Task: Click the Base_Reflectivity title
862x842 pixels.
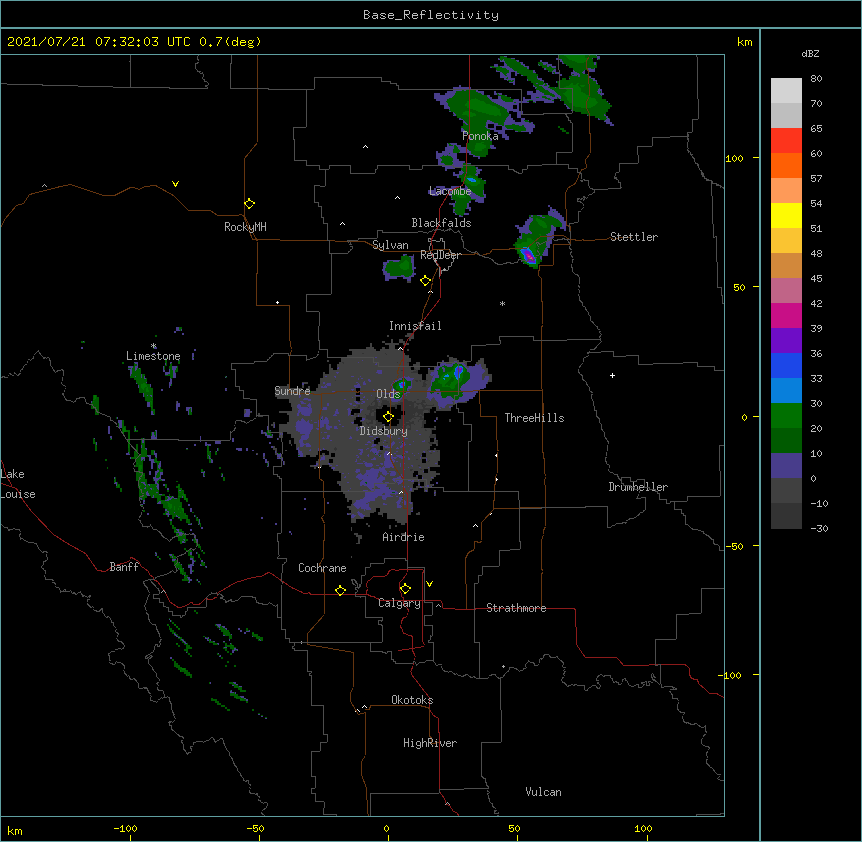Action: (431, 15)
